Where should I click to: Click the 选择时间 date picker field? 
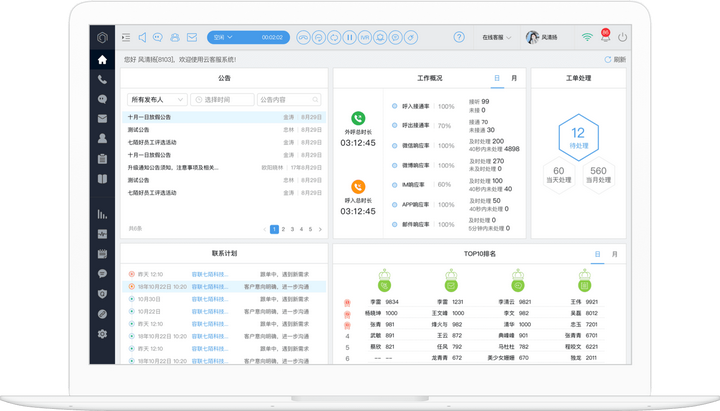point(222,100)
